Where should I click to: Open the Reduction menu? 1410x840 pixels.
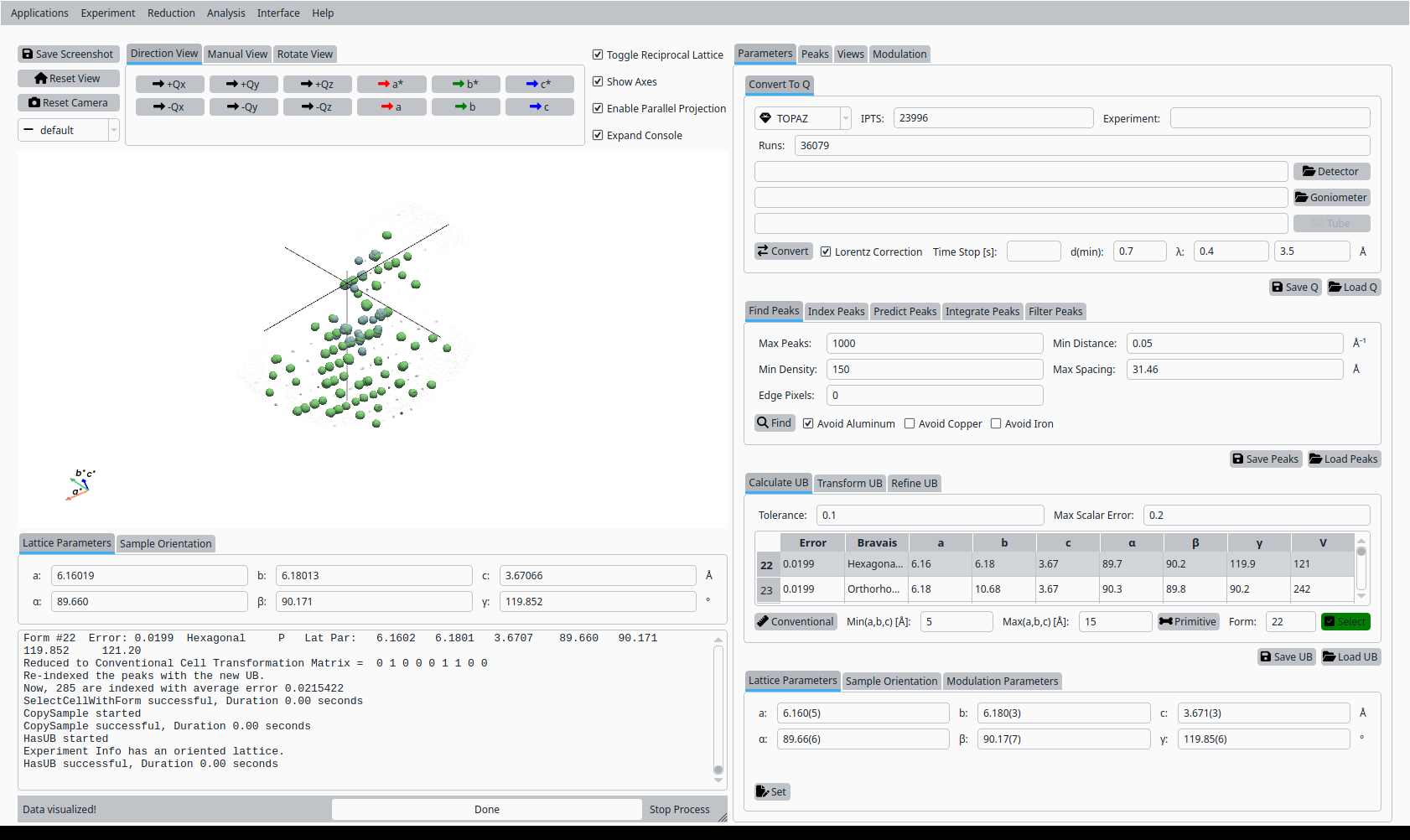click(x=171, y=13)
